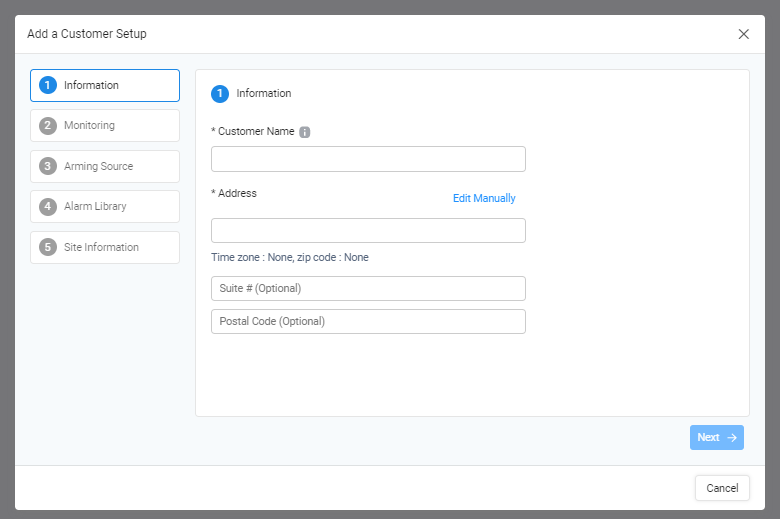The image size is (780, 519).
Task: Go to the Alarm Library step
Action: click(x=105, y=207)
